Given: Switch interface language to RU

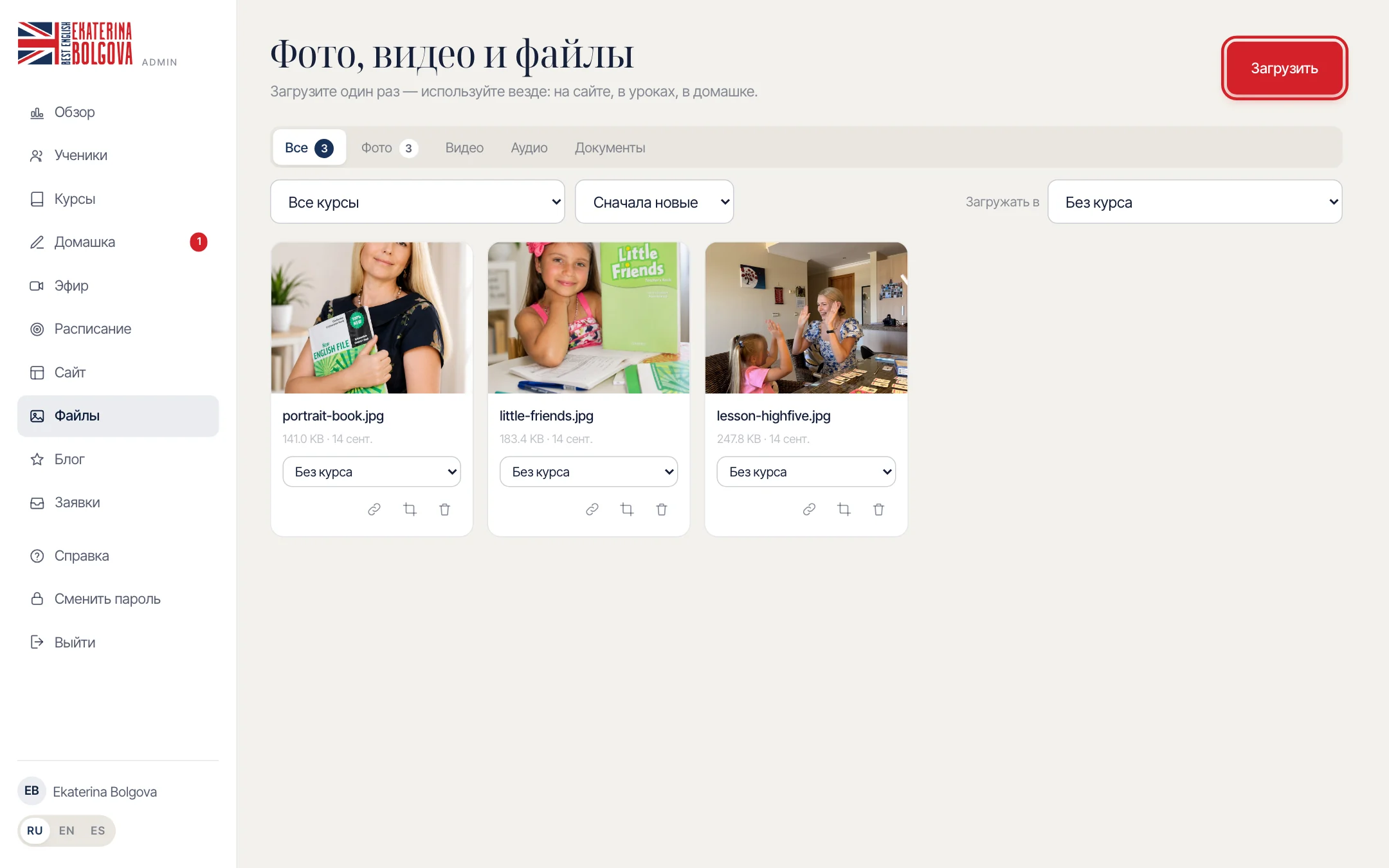Looking at the screenshot, I should tap(35, 831).
